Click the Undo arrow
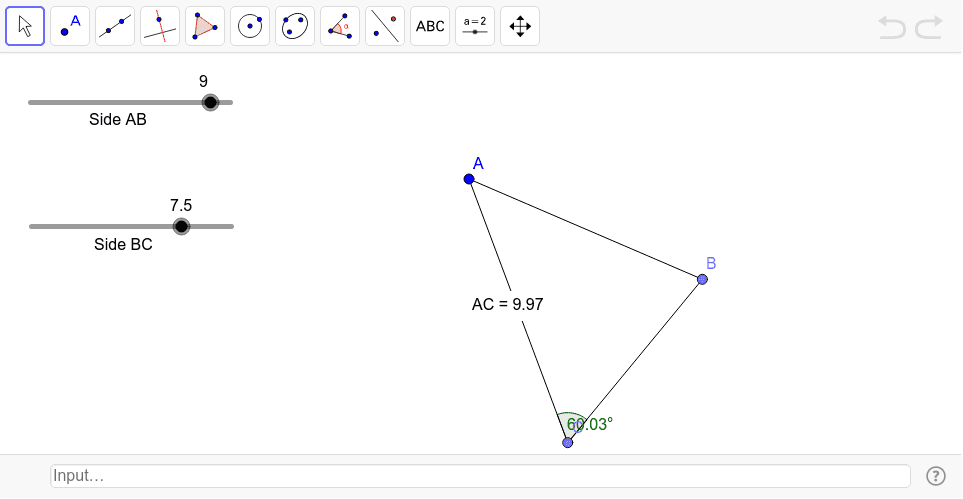This screenshot has width=963, height=499. [x=892, y=28]
